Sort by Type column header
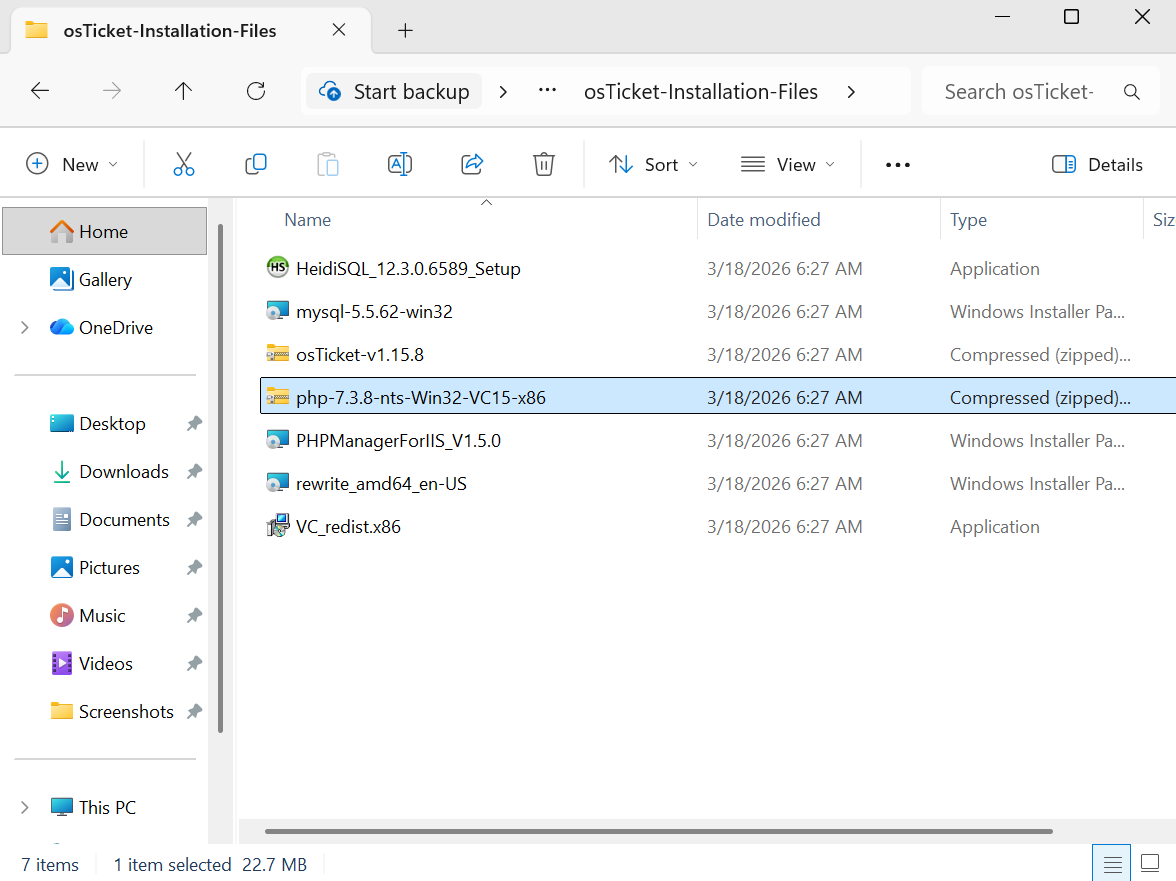1176x881 pixels. coord(968,220)
